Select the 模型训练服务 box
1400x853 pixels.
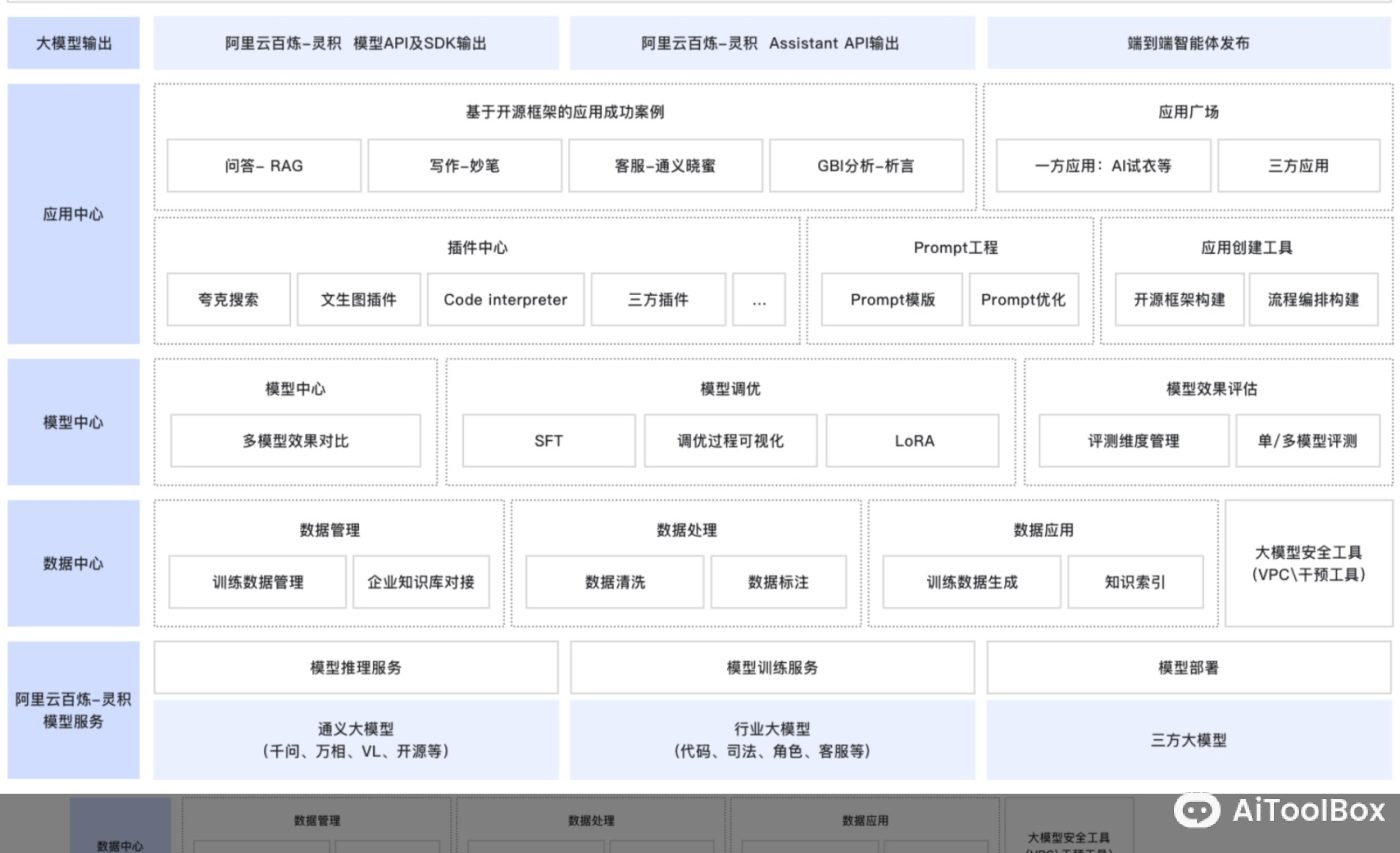pyautogui.click(x=772, y=668)
